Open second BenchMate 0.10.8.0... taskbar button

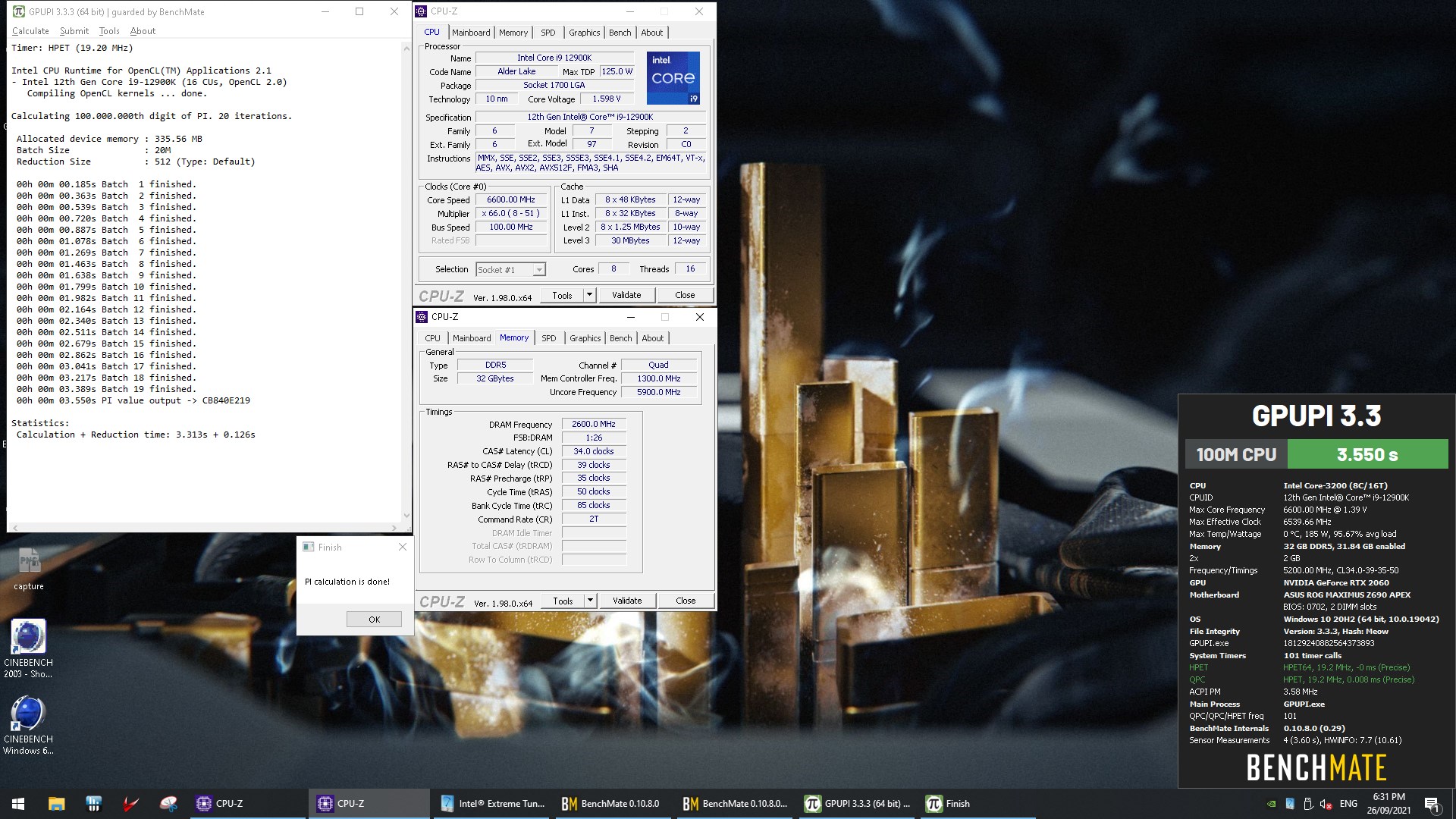(734, 804)
